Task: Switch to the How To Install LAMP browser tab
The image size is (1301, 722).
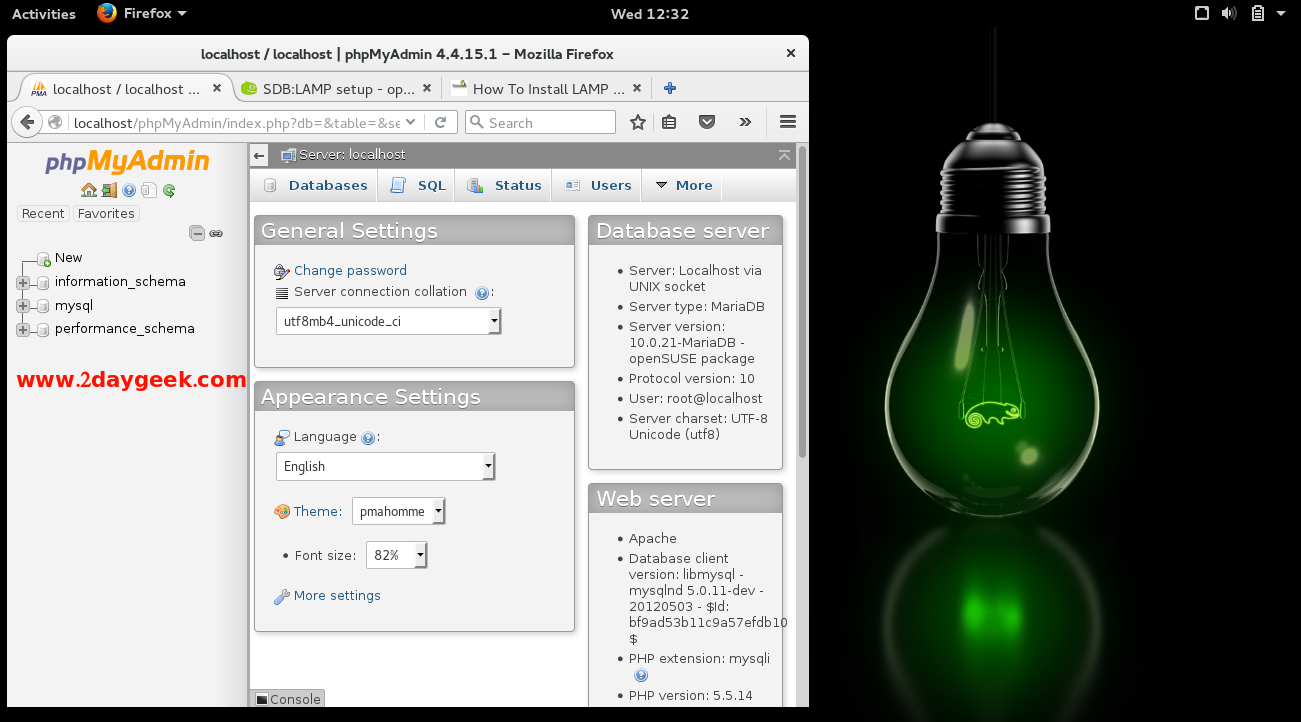Action: click(547, 89)
